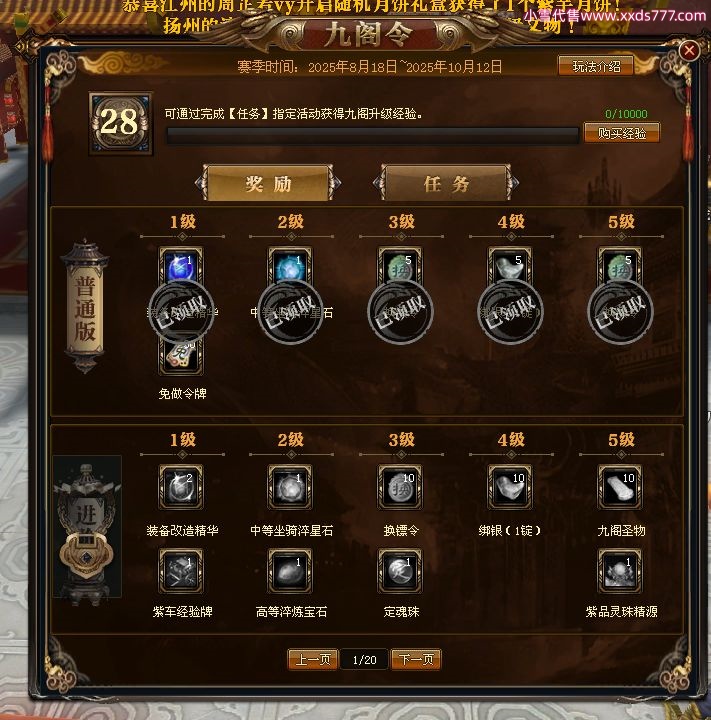Screen dimensions: 711x720
Task: Click the 高等淬炼宝石 gem icon
Action: (x=290, y=571)
